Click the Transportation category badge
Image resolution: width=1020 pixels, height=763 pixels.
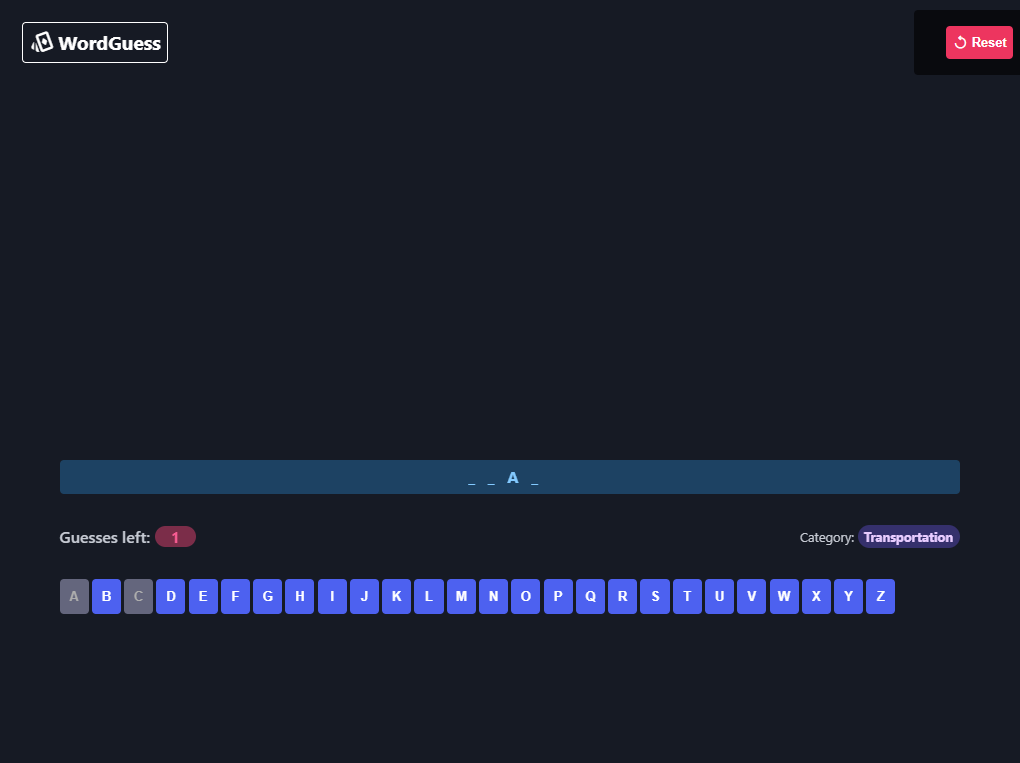tap(908, 536)
